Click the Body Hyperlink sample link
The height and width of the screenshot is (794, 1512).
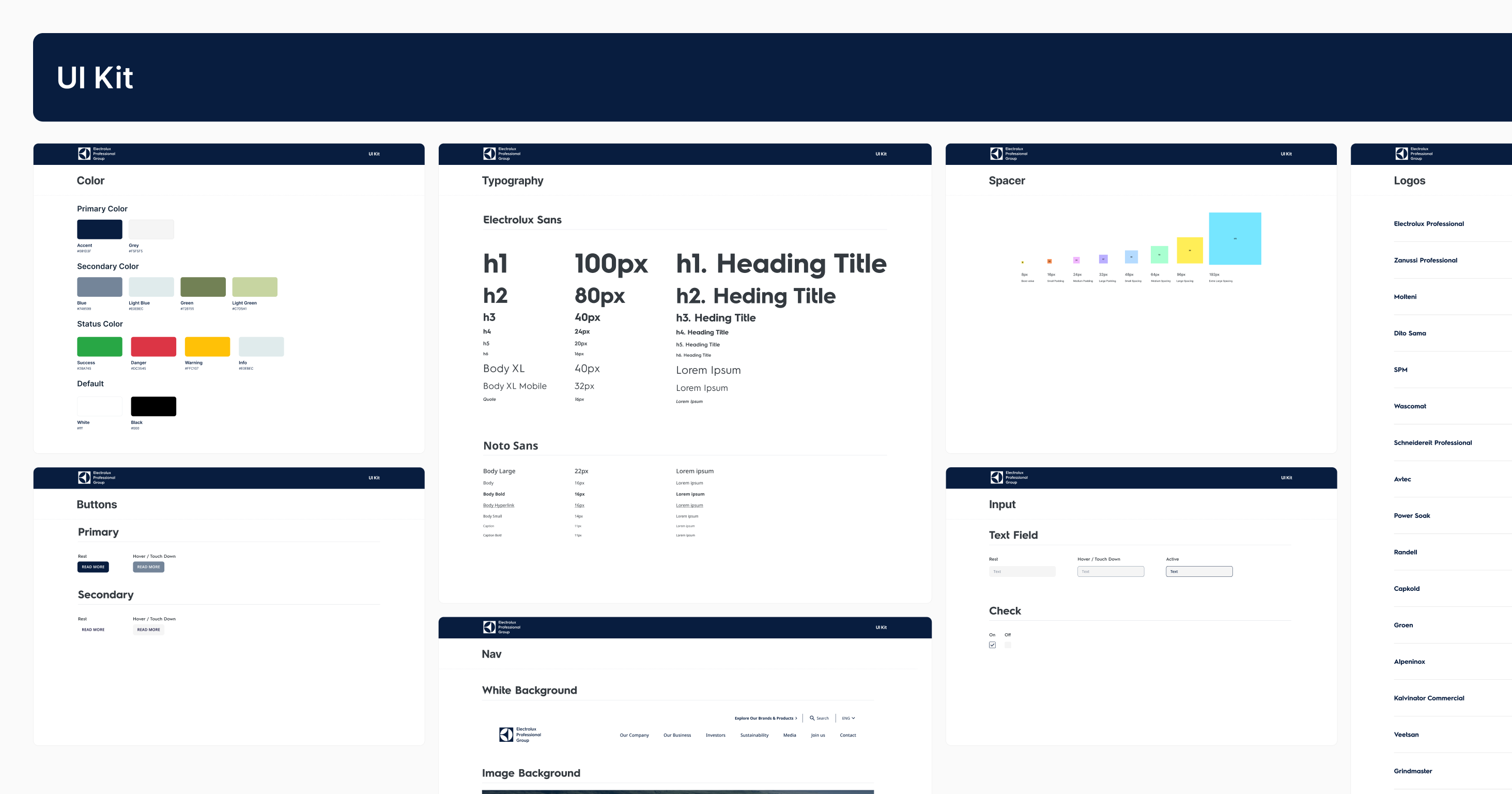(x=499, y=505)
